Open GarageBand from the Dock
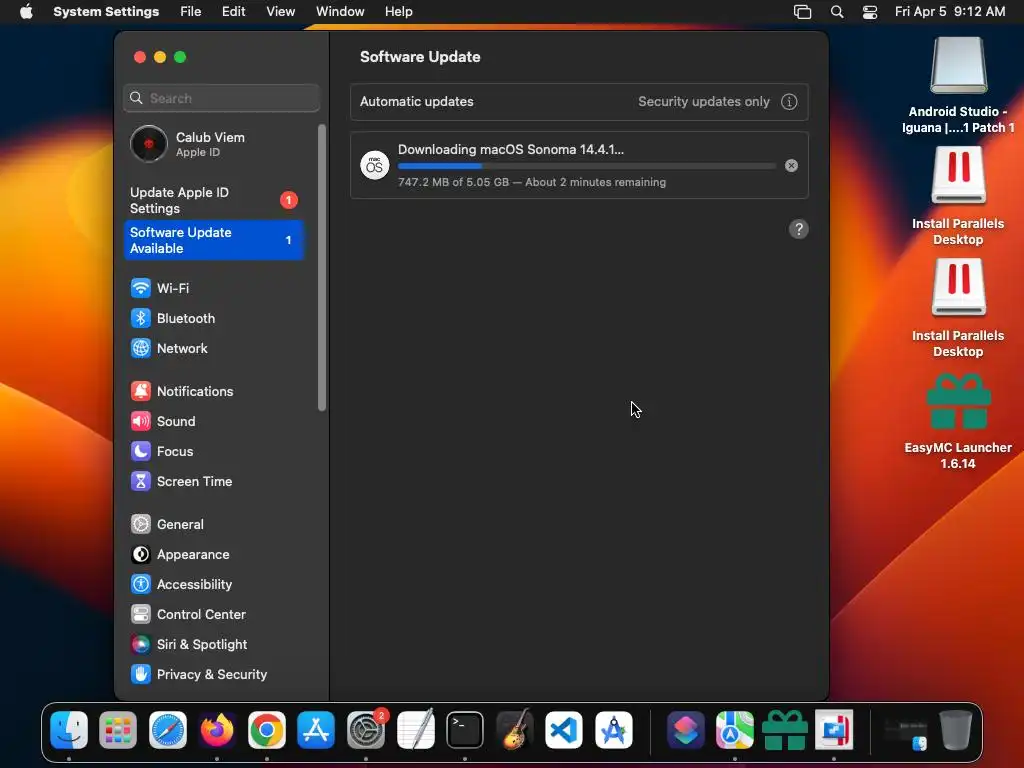Viewport: 1024px width, 768px height. tap(515, 729)
